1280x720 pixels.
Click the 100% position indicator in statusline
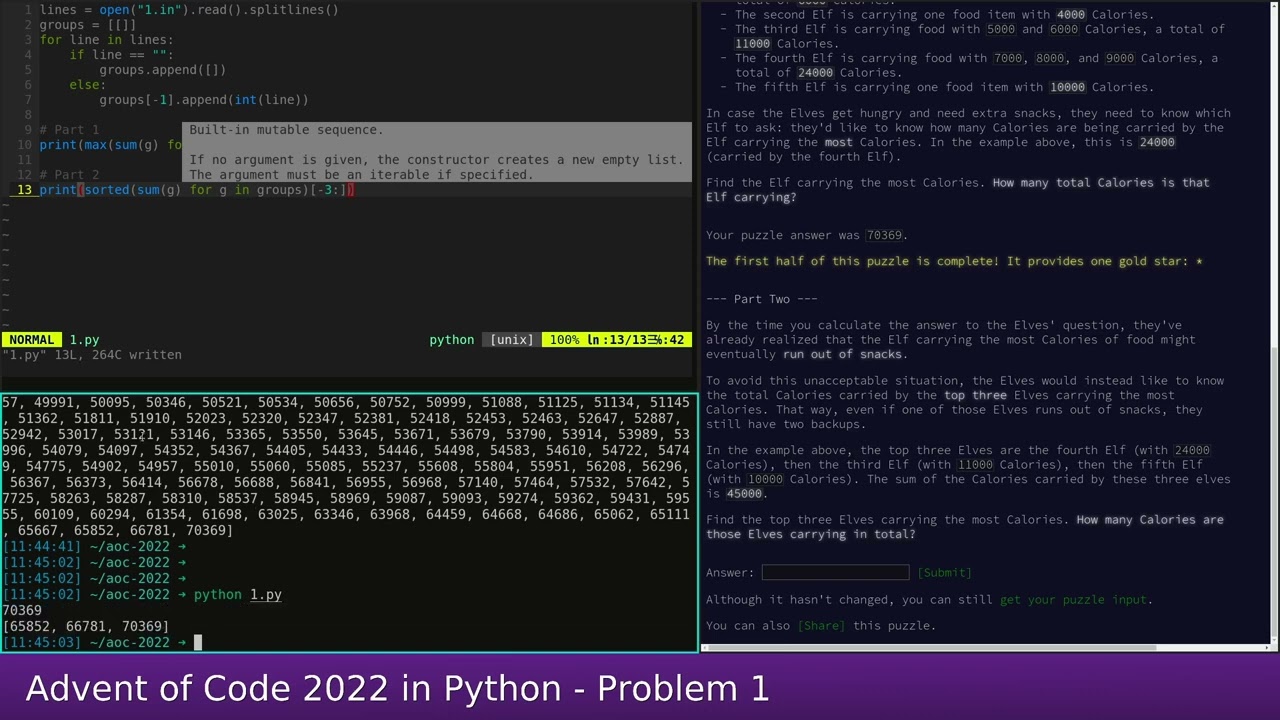coord(564,340)
